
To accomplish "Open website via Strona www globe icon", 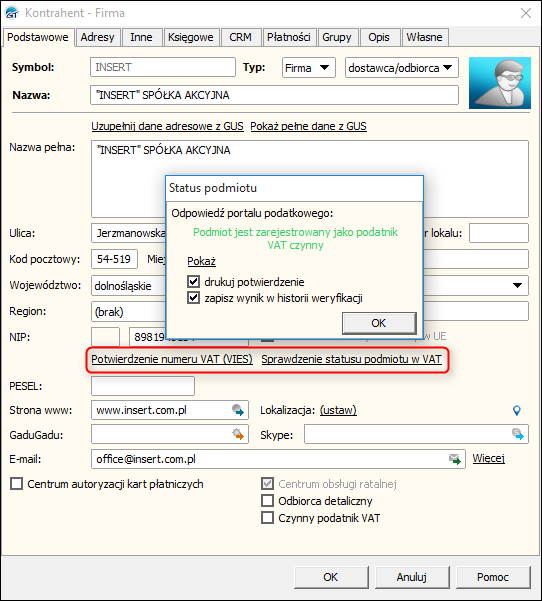I will [238, 411].
